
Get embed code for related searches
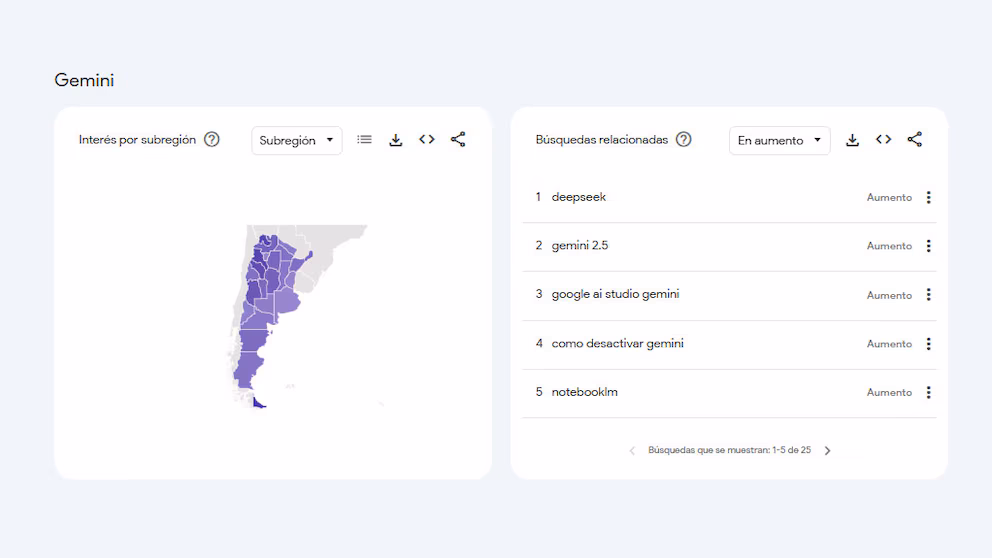884,139
